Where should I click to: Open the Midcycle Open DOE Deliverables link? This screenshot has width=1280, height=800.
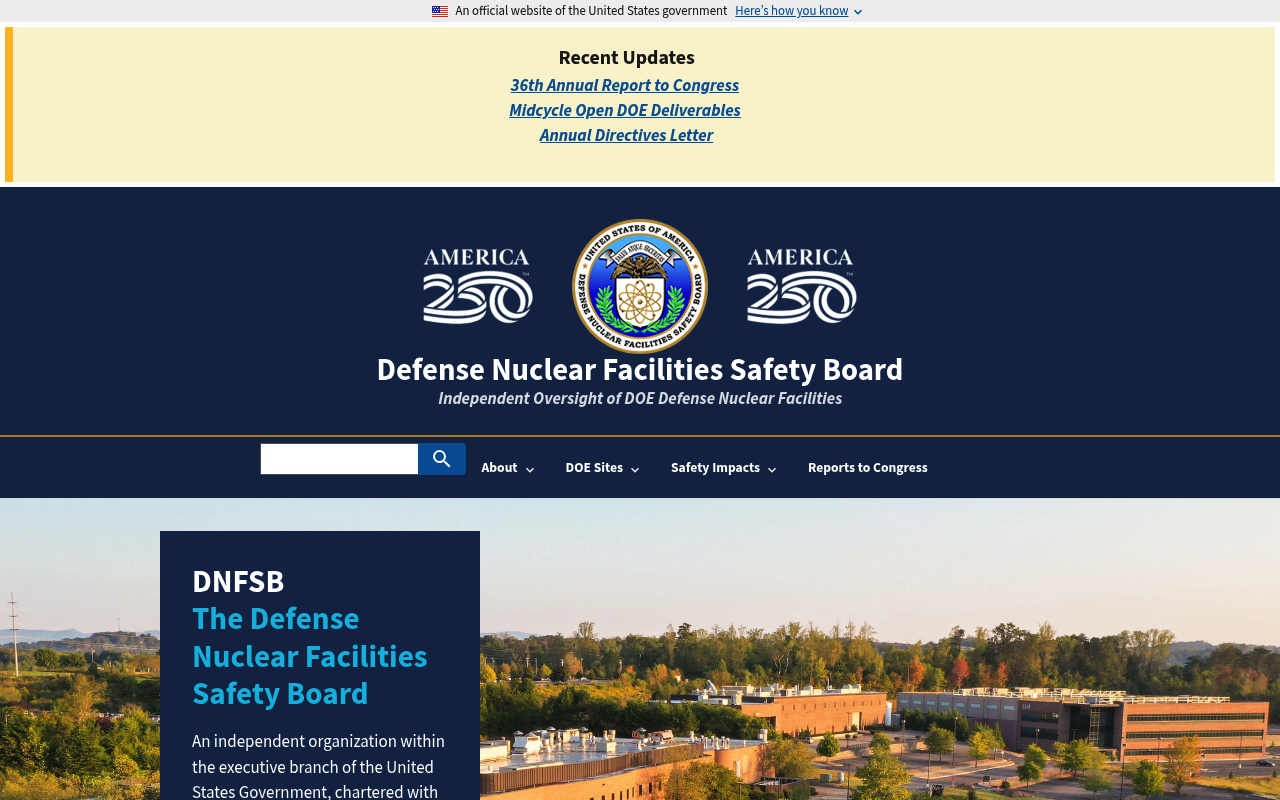pyautogui.click(x=625, y=110)
